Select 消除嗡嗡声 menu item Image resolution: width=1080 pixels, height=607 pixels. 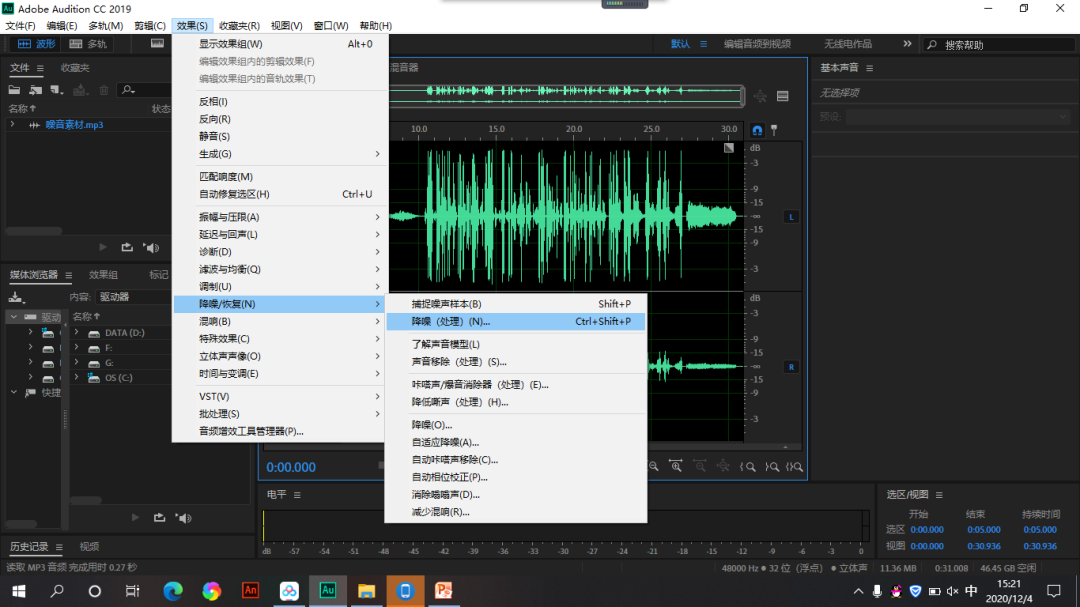click(x=516, y=495)
